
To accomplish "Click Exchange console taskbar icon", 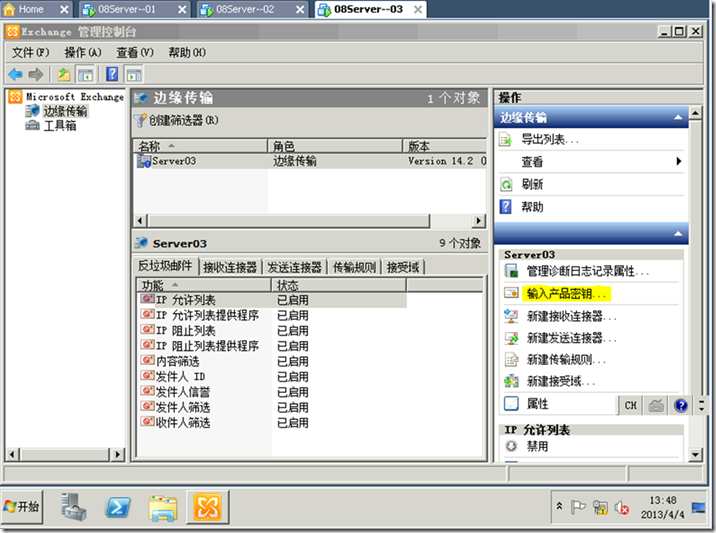I will point(208,507).
